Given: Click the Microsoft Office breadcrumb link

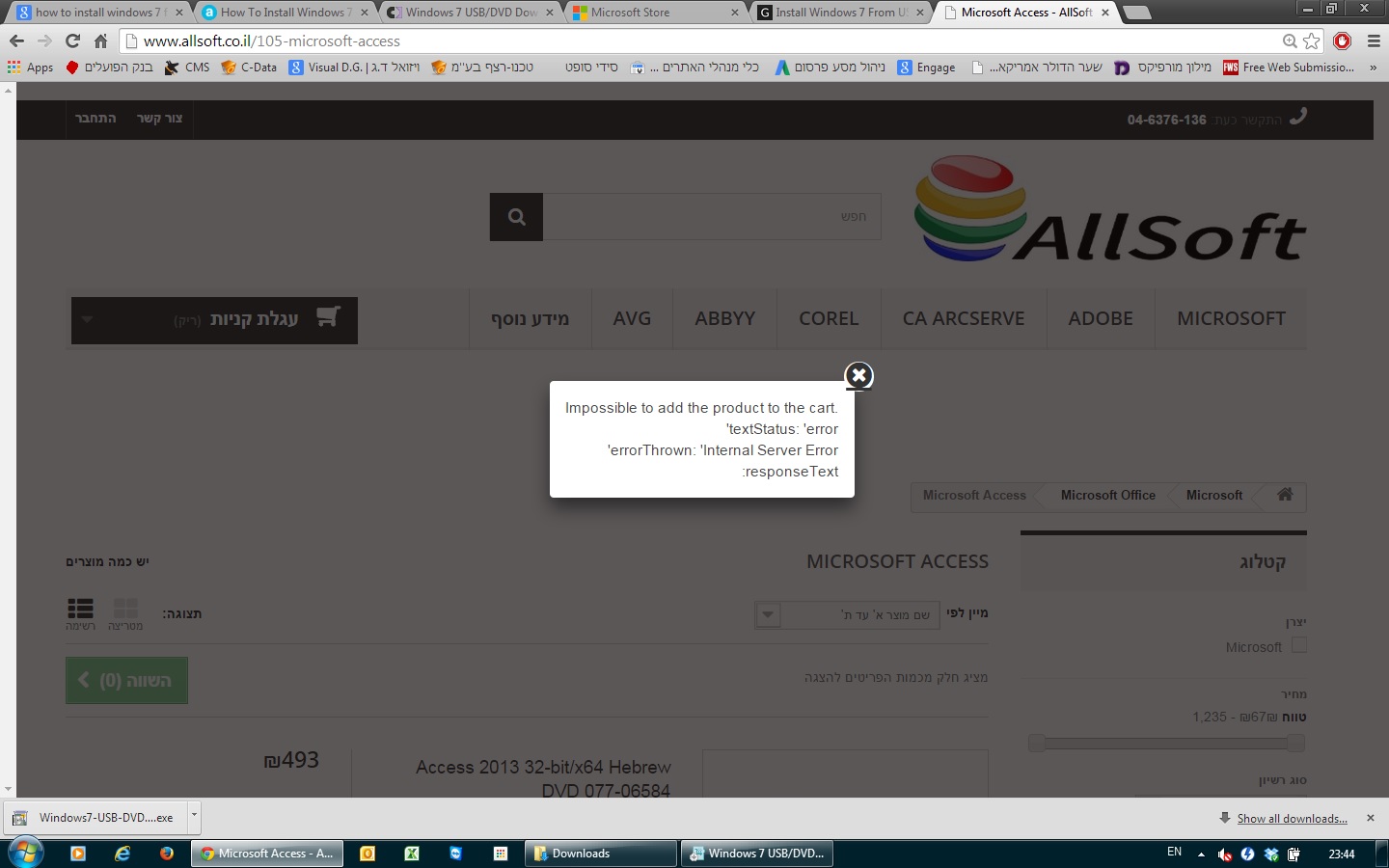Looking at the screenshot, I should click(1107, 495).
